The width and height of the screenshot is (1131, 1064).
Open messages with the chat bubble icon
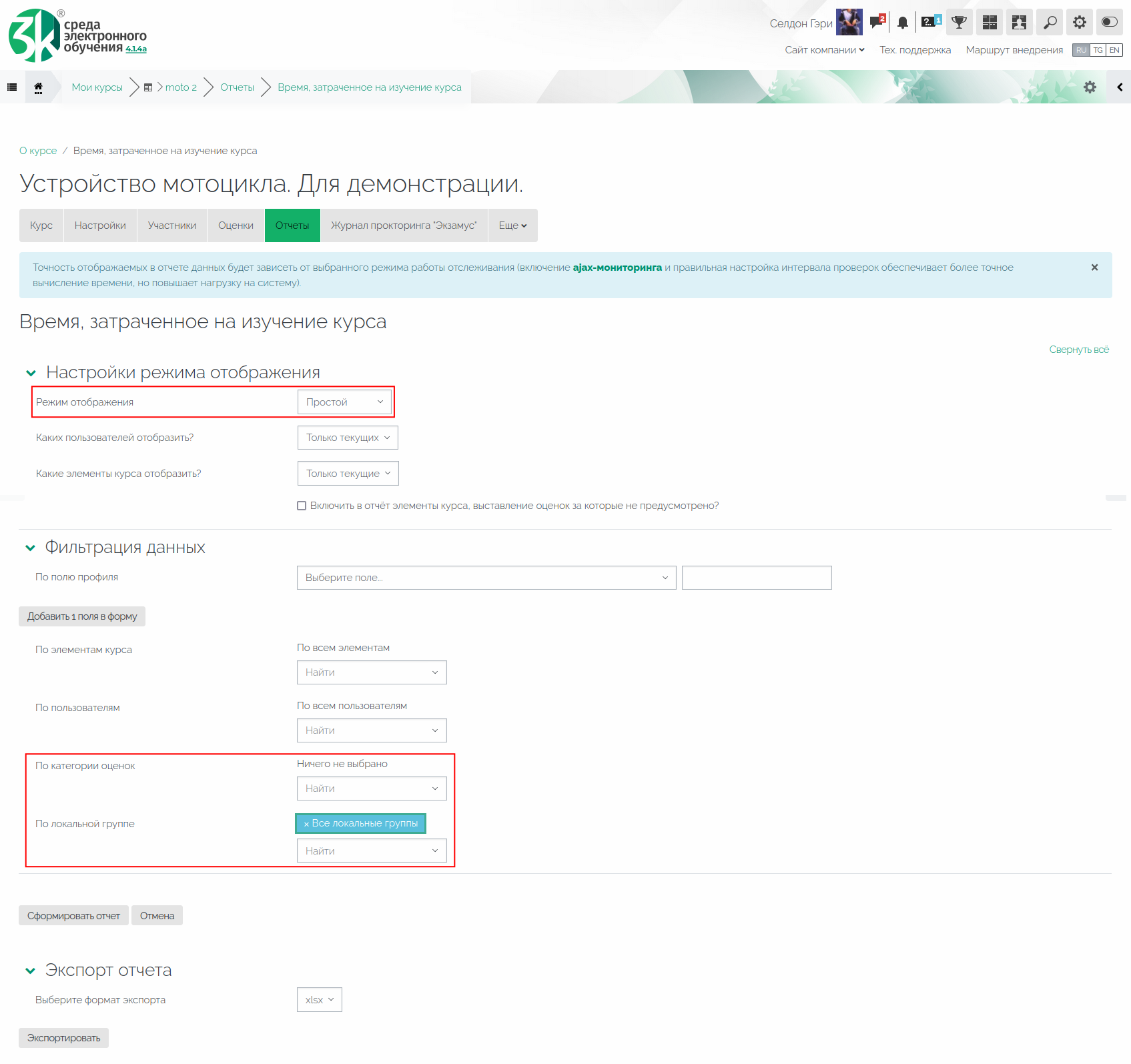point(877,23)
